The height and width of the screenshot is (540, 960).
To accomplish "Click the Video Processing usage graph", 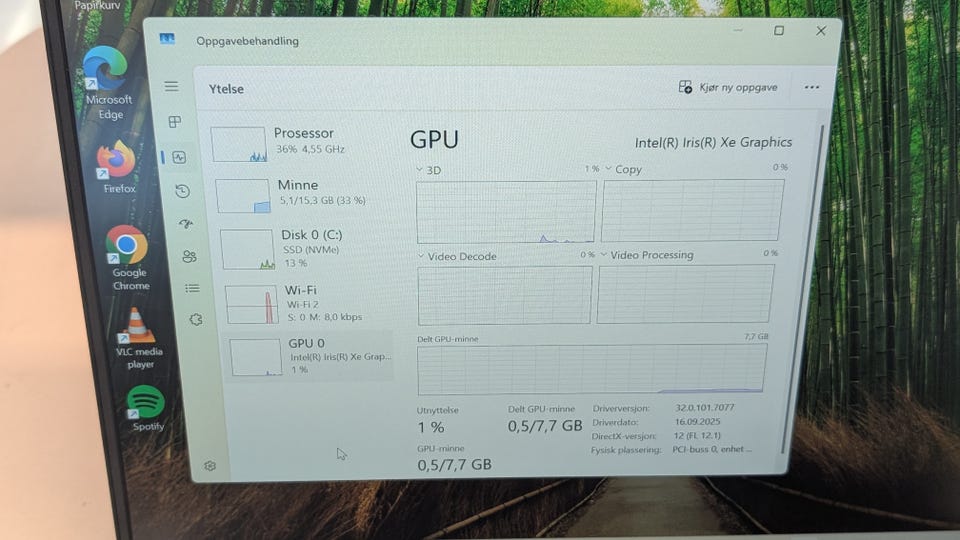I will pyautogui.click(x=685, y=294).
